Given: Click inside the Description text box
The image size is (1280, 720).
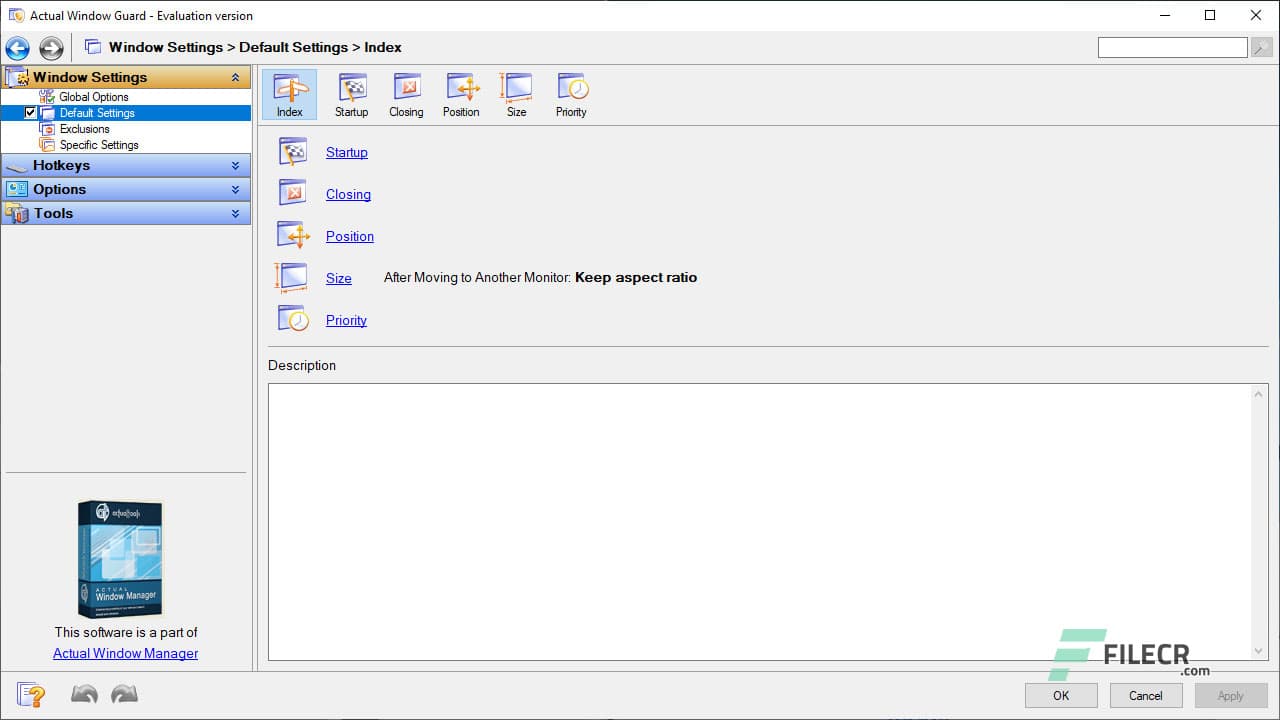Looking at the screenshot, I should pyautogui.click(x=760, y=521).
